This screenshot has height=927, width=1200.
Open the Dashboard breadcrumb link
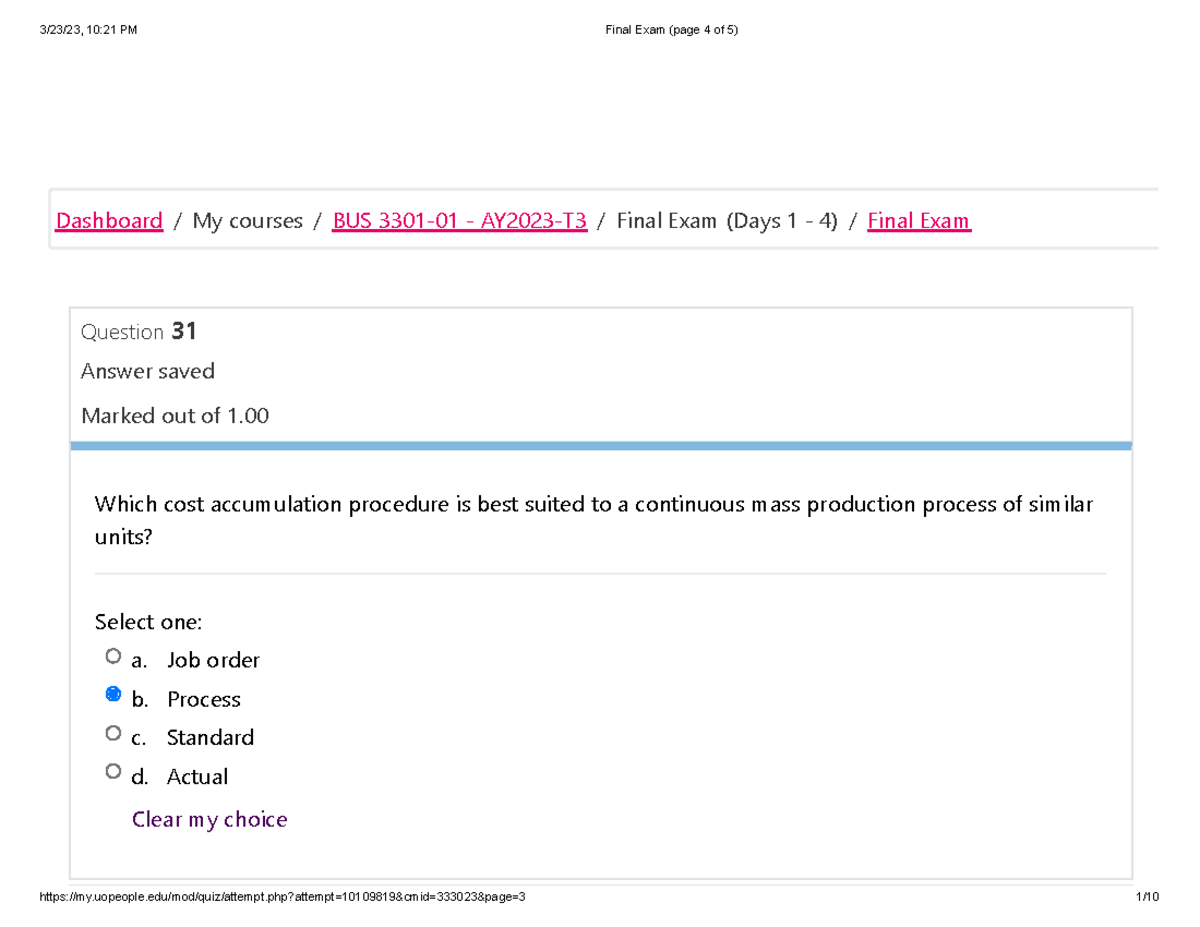click(x=109, y=221)
